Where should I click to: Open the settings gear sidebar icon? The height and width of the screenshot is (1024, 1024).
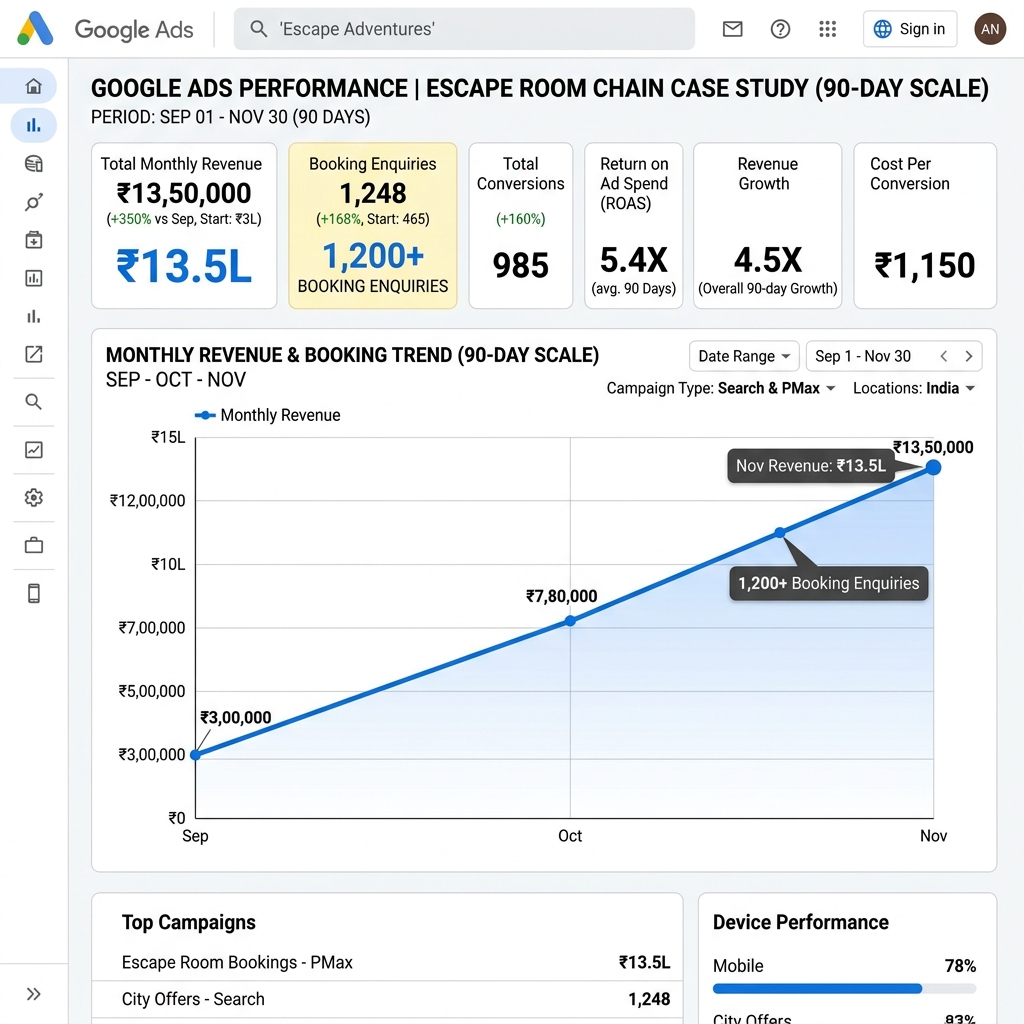click(x=34, y=498)
